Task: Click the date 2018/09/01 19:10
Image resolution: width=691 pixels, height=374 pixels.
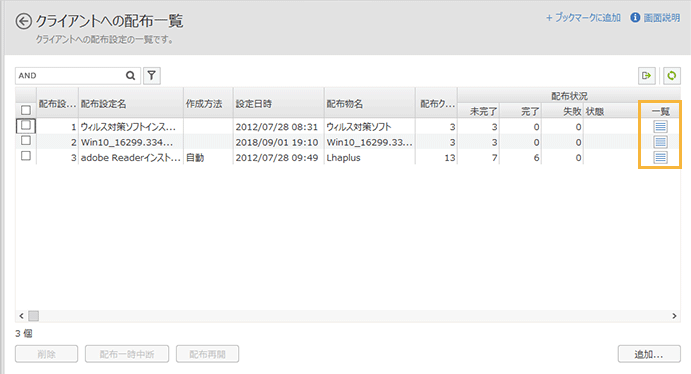Action: (277, 142)
